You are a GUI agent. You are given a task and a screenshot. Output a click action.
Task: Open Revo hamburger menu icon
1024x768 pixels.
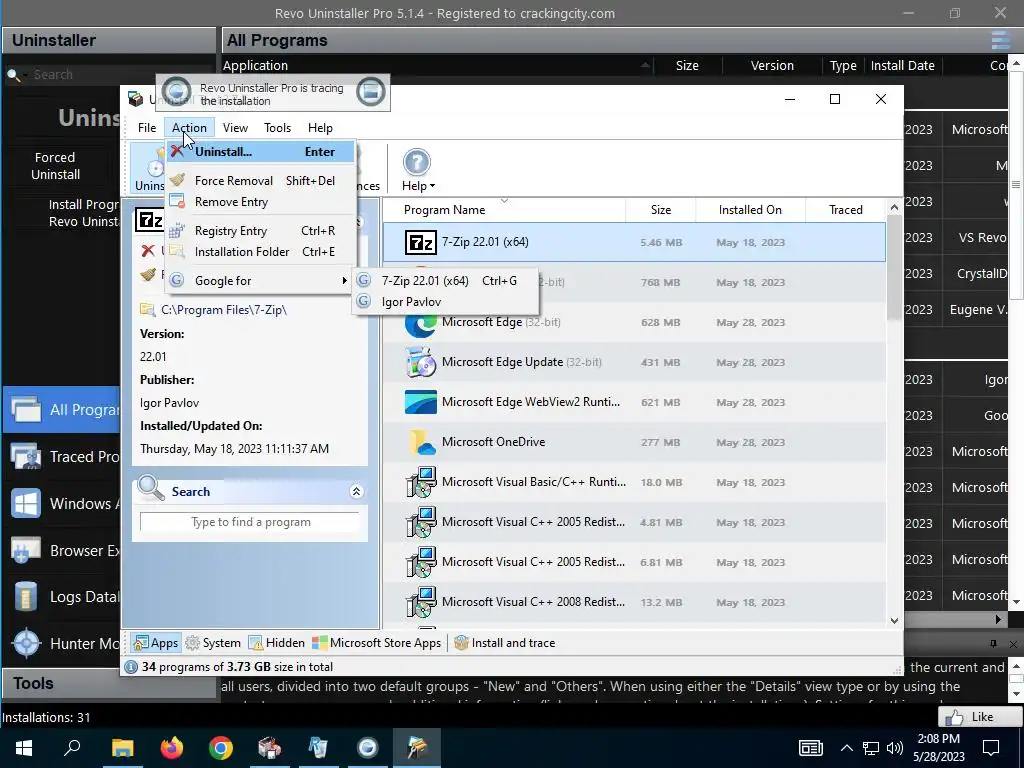1000,40
